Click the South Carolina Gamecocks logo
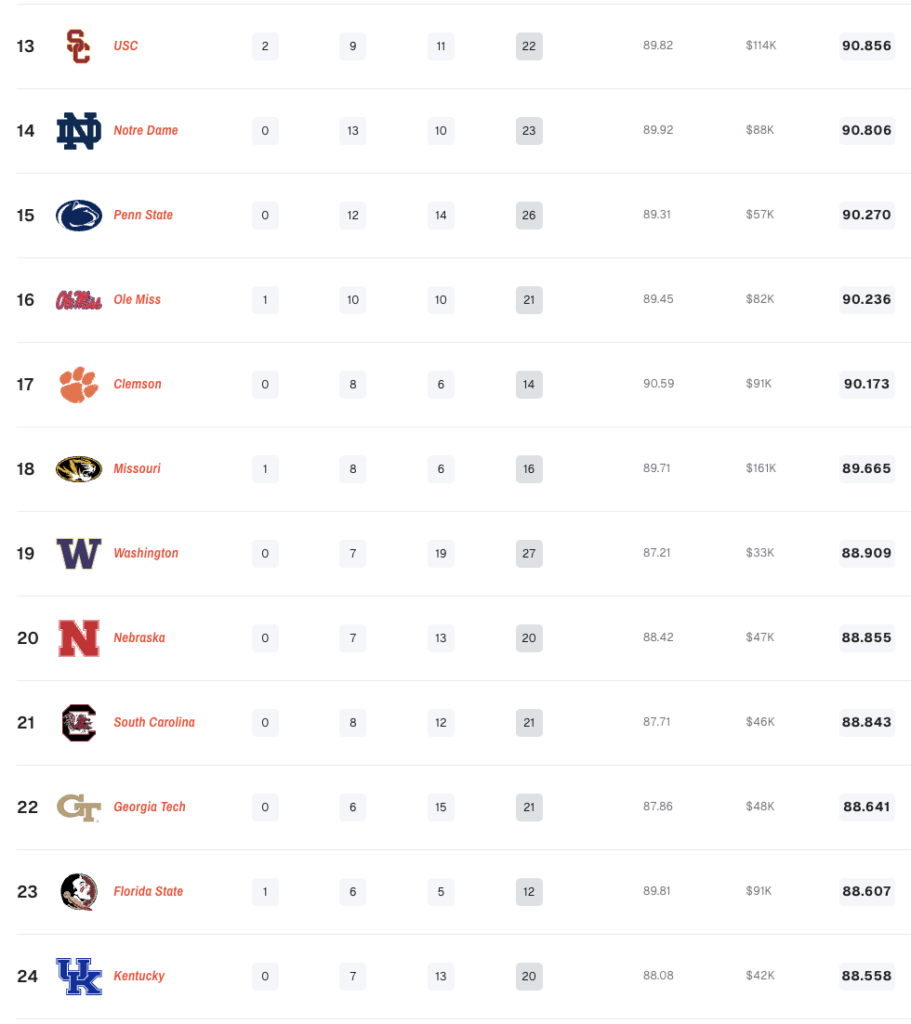Viewport: 911px width, 1024px height. click(x=78, y=722)
